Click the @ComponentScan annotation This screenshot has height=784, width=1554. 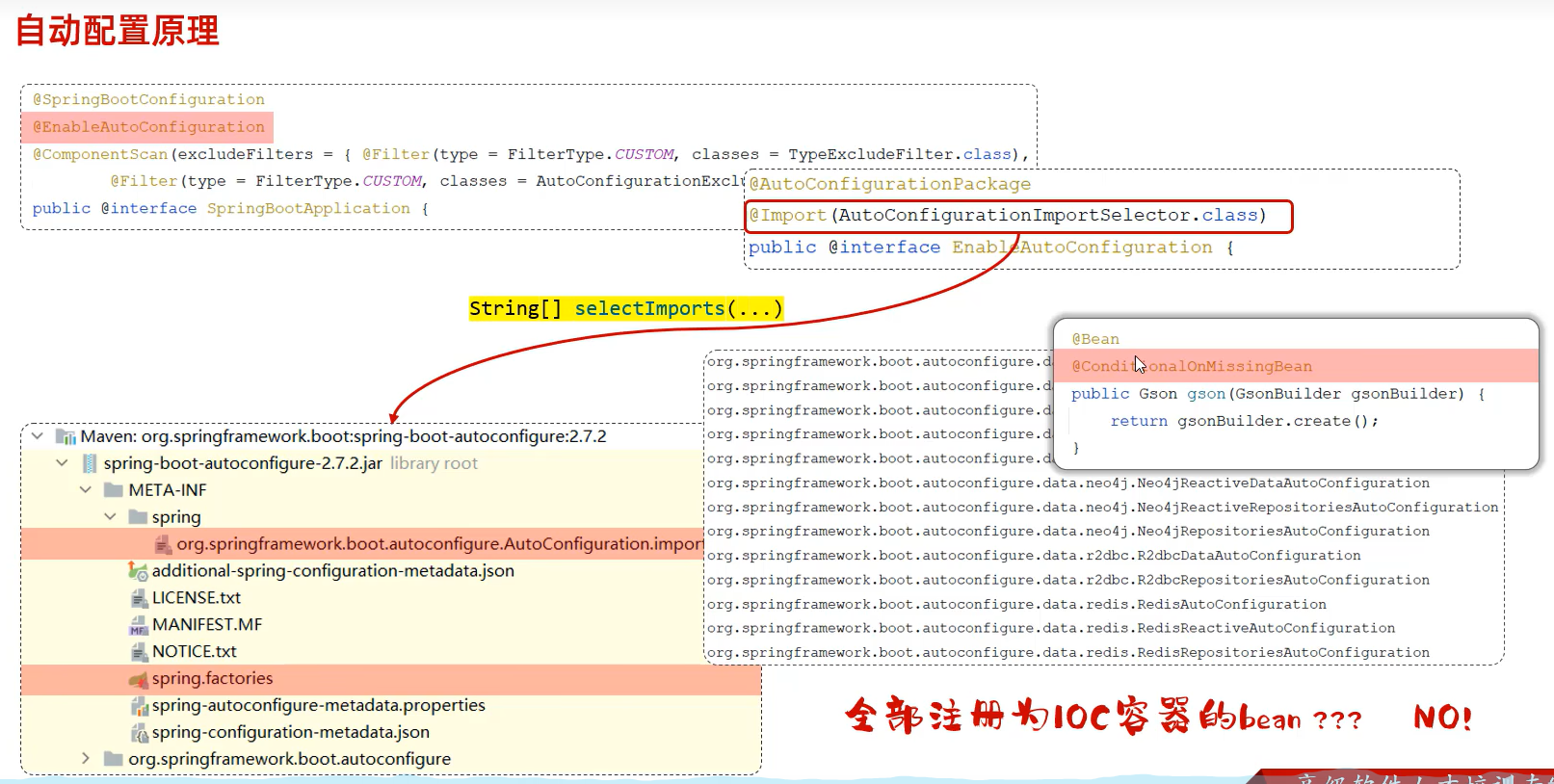(x=100, y=154)
